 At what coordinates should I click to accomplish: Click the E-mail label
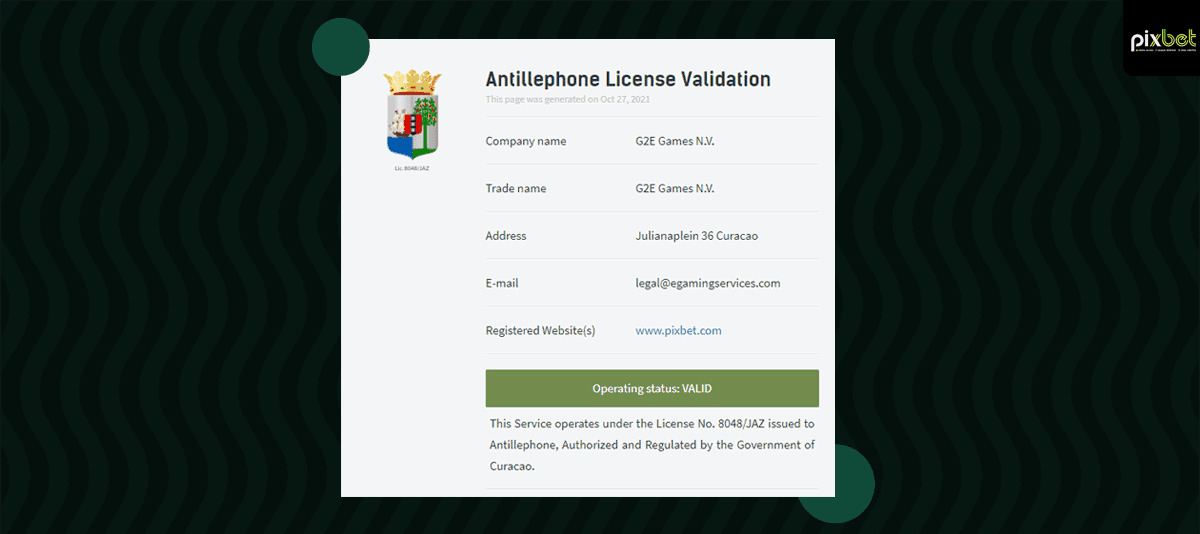[x=502, y=283]
